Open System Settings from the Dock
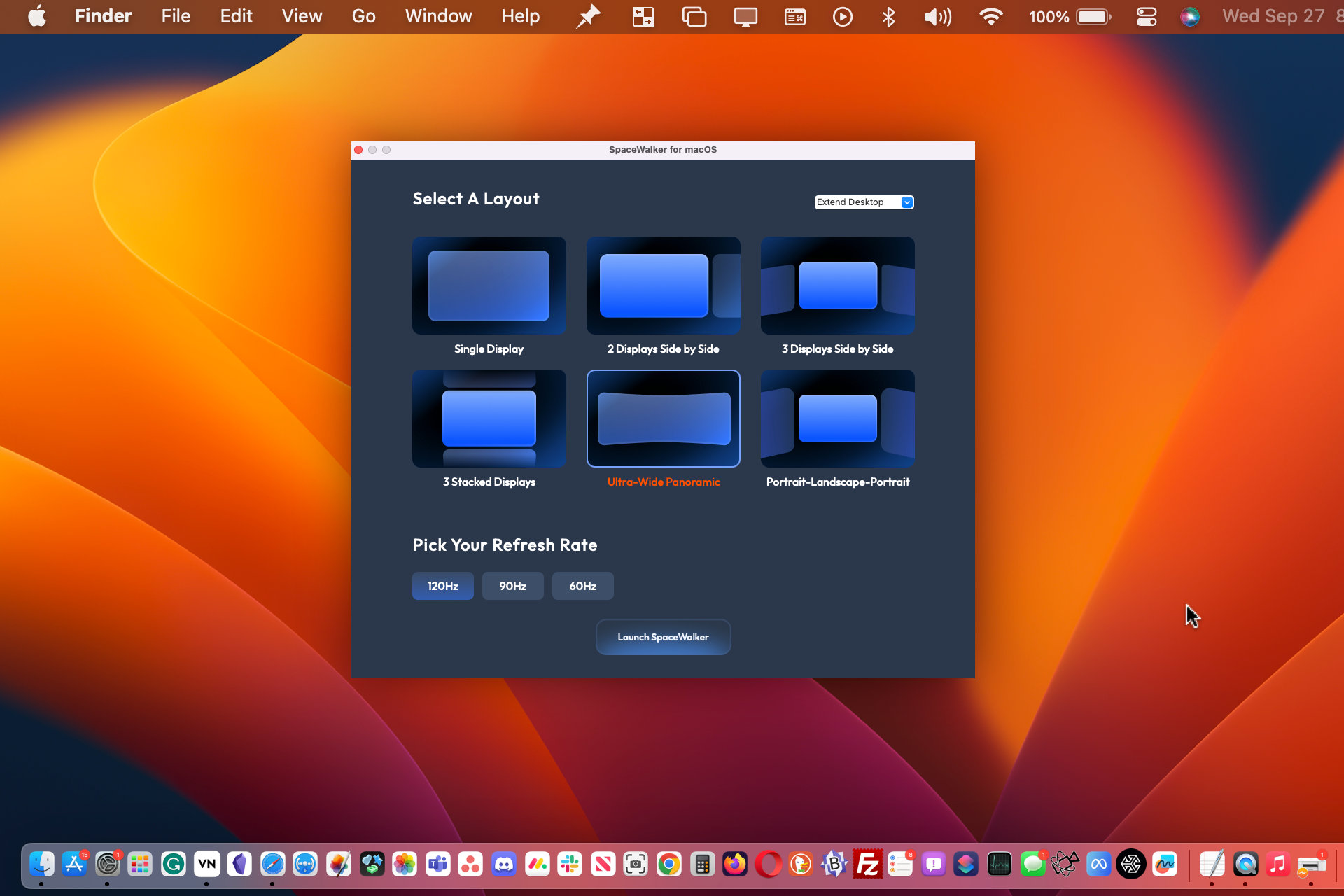This screenshot has width=1344, height=896. tap(108, 864)
